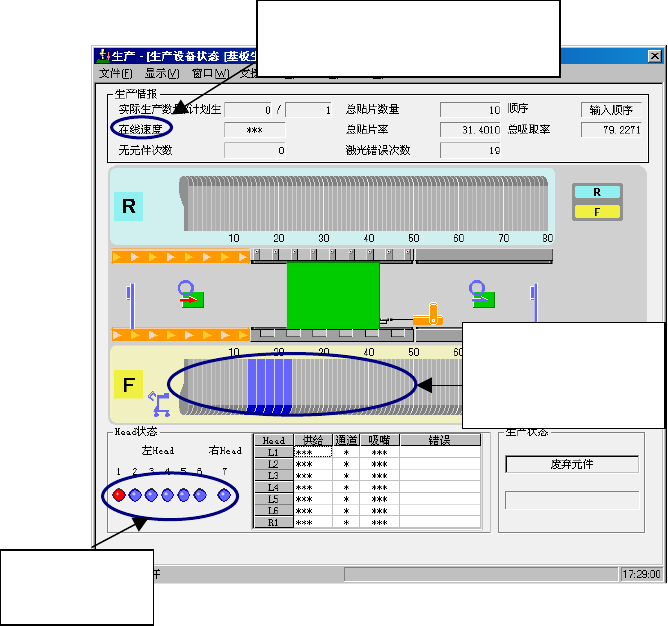Click the Head 2 status indicator
The height and width of the screenshot is (626, 668).
point(135,495)
